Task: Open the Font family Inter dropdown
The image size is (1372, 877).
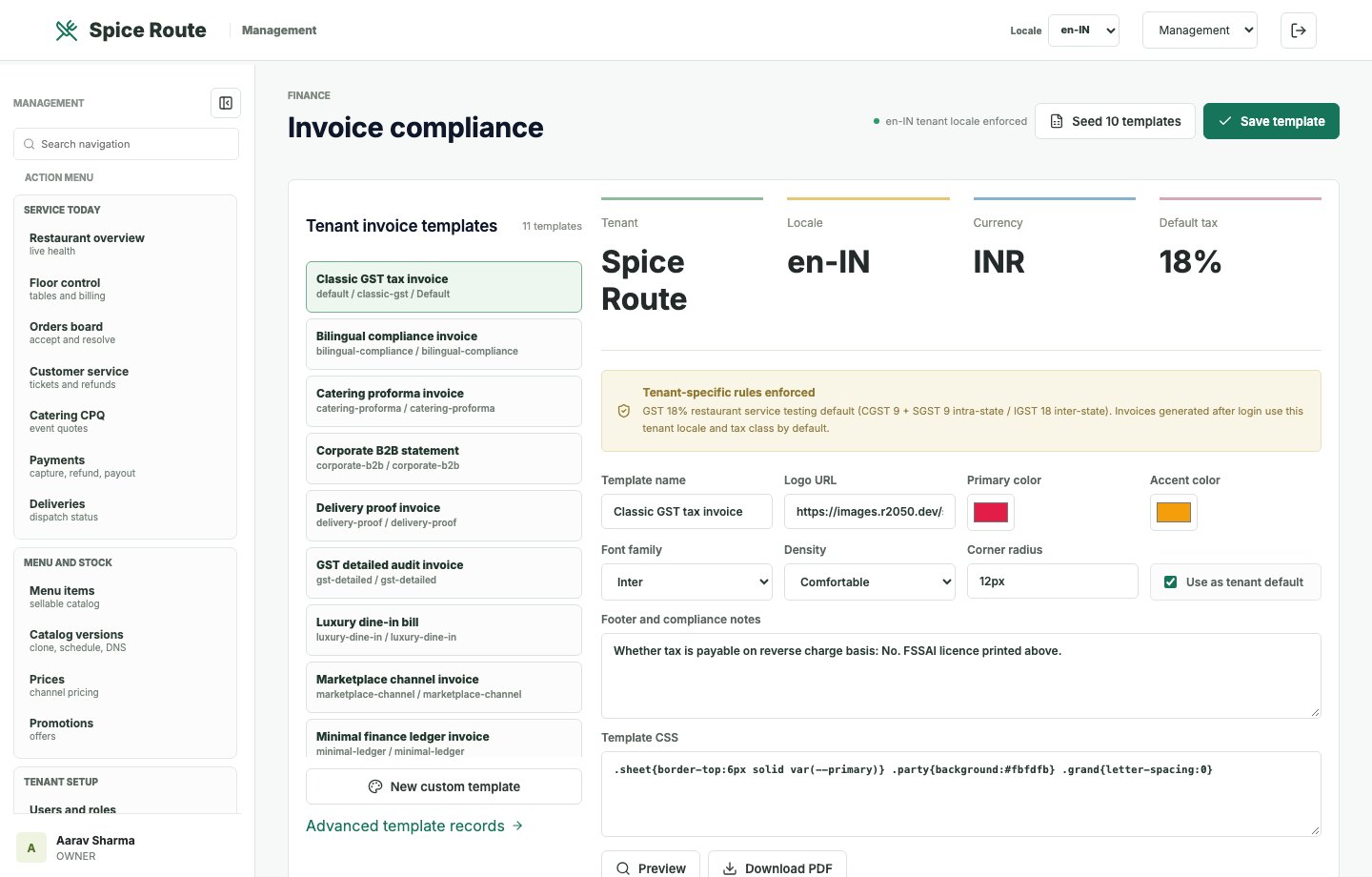Action: tap(687, 581)
